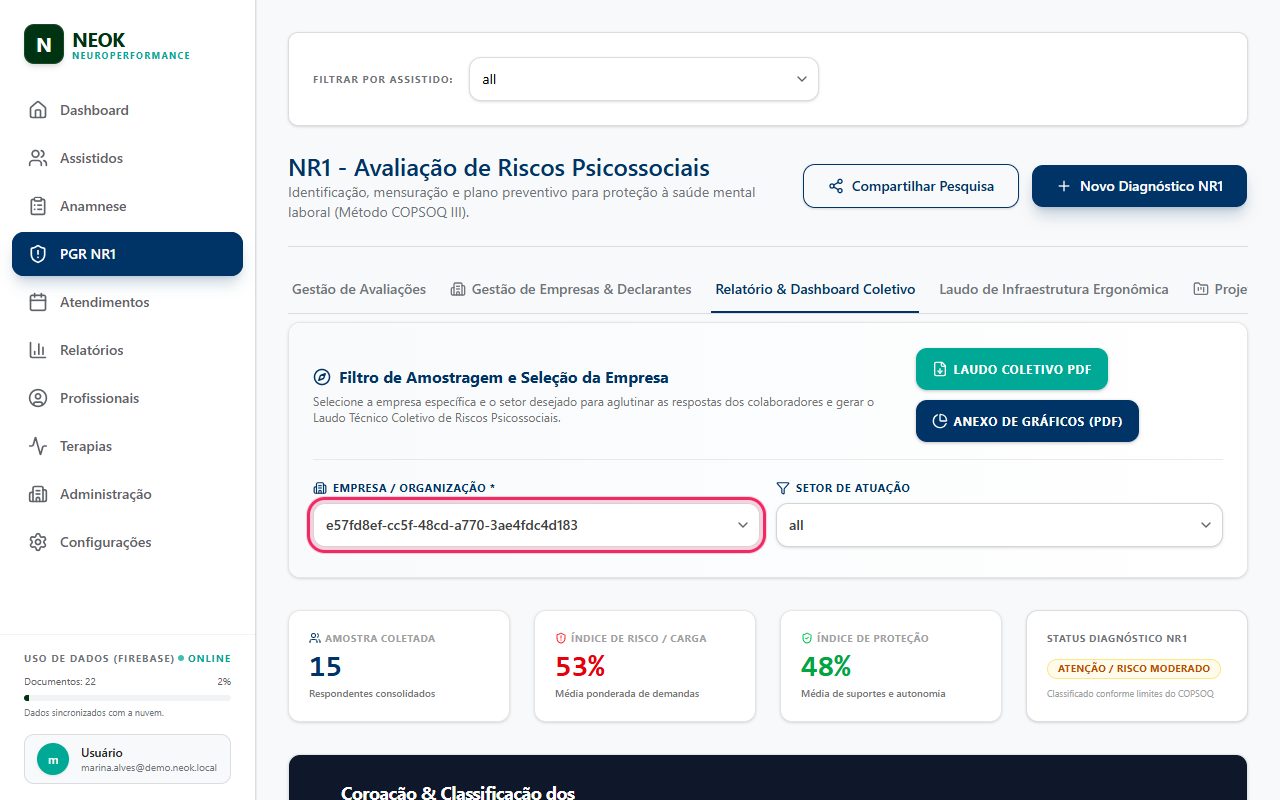Click the Terapias pulse icon
This screenshot has height=800, width=1280.
pyautogui.click(x=38, y=446)
